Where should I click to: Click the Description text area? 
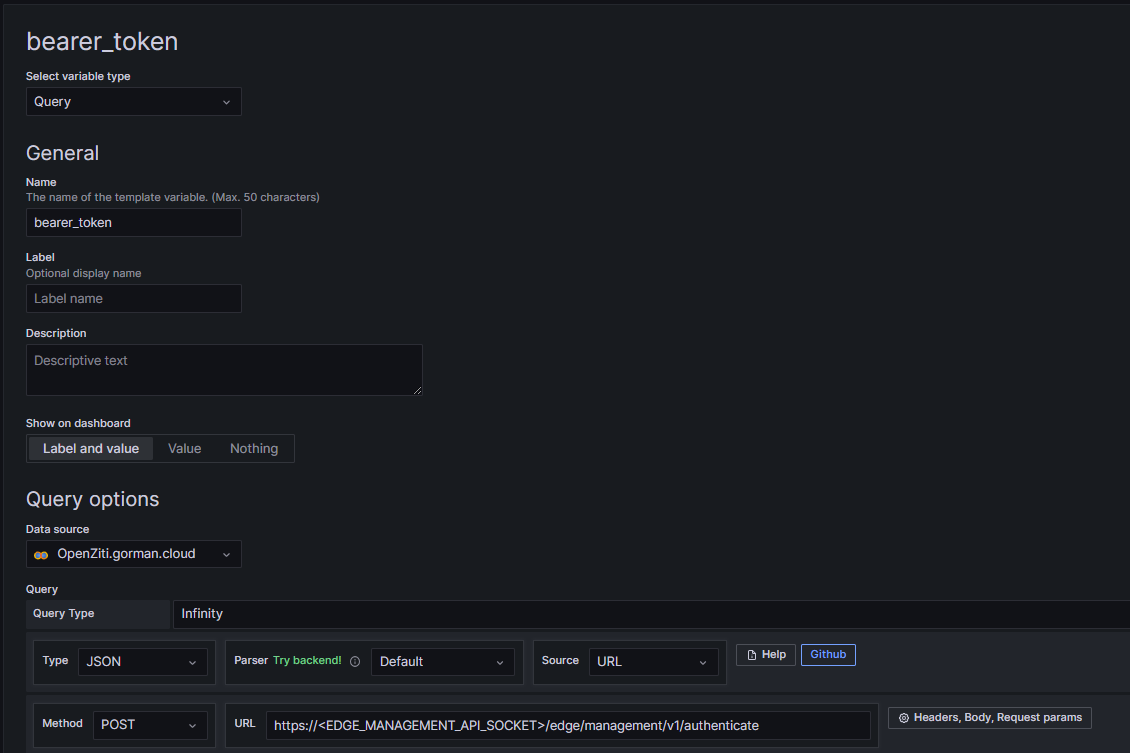point(224,370)
